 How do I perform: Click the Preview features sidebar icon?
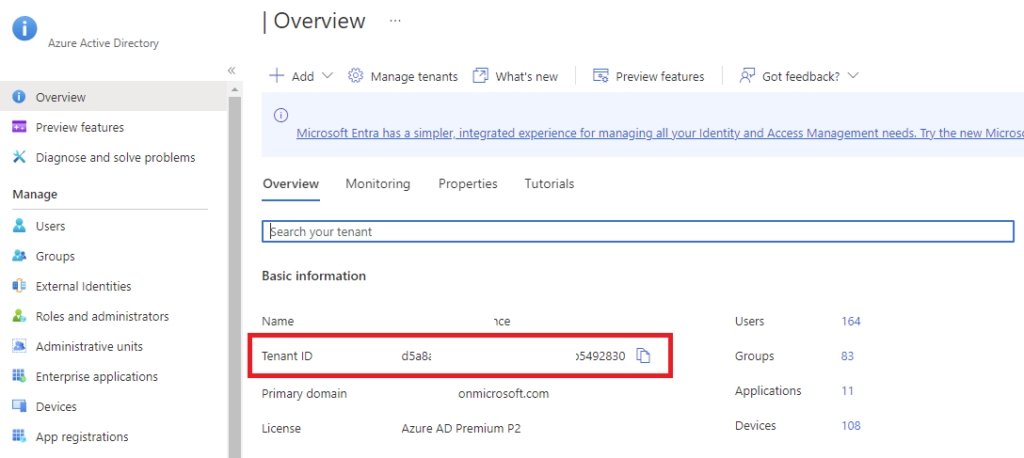click(19, 127)
